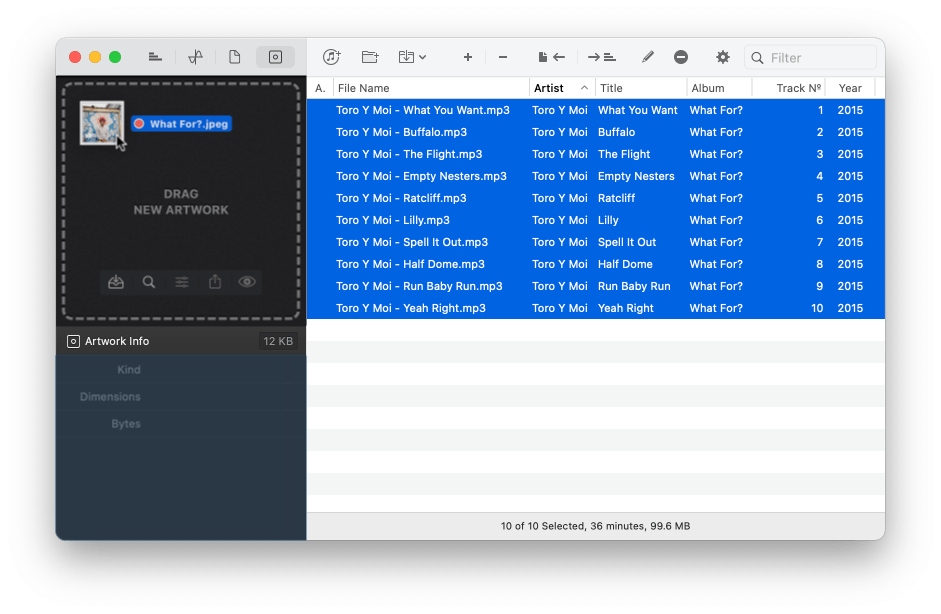Select file "Toro Y Moi - Yeah Right.mp3"
Image resolution: width=941 pixels, height=614 pixels.
point(410,309)
